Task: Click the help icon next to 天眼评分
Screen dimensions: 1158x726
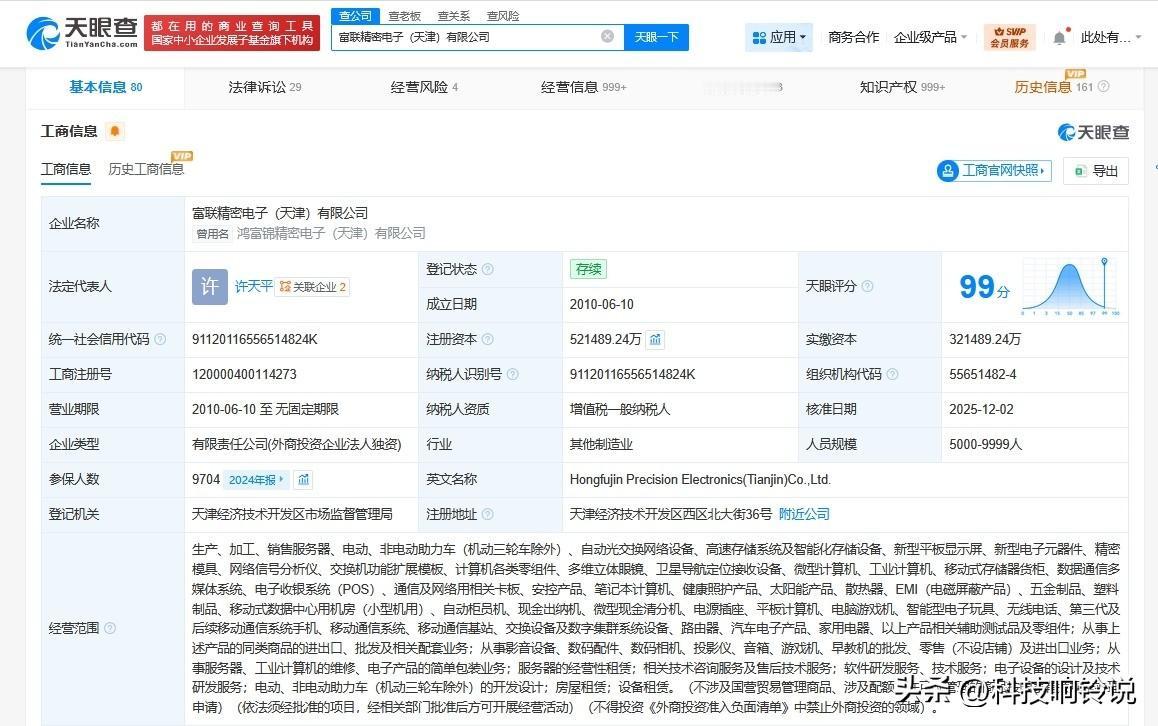Action: (x=866, y=286)
